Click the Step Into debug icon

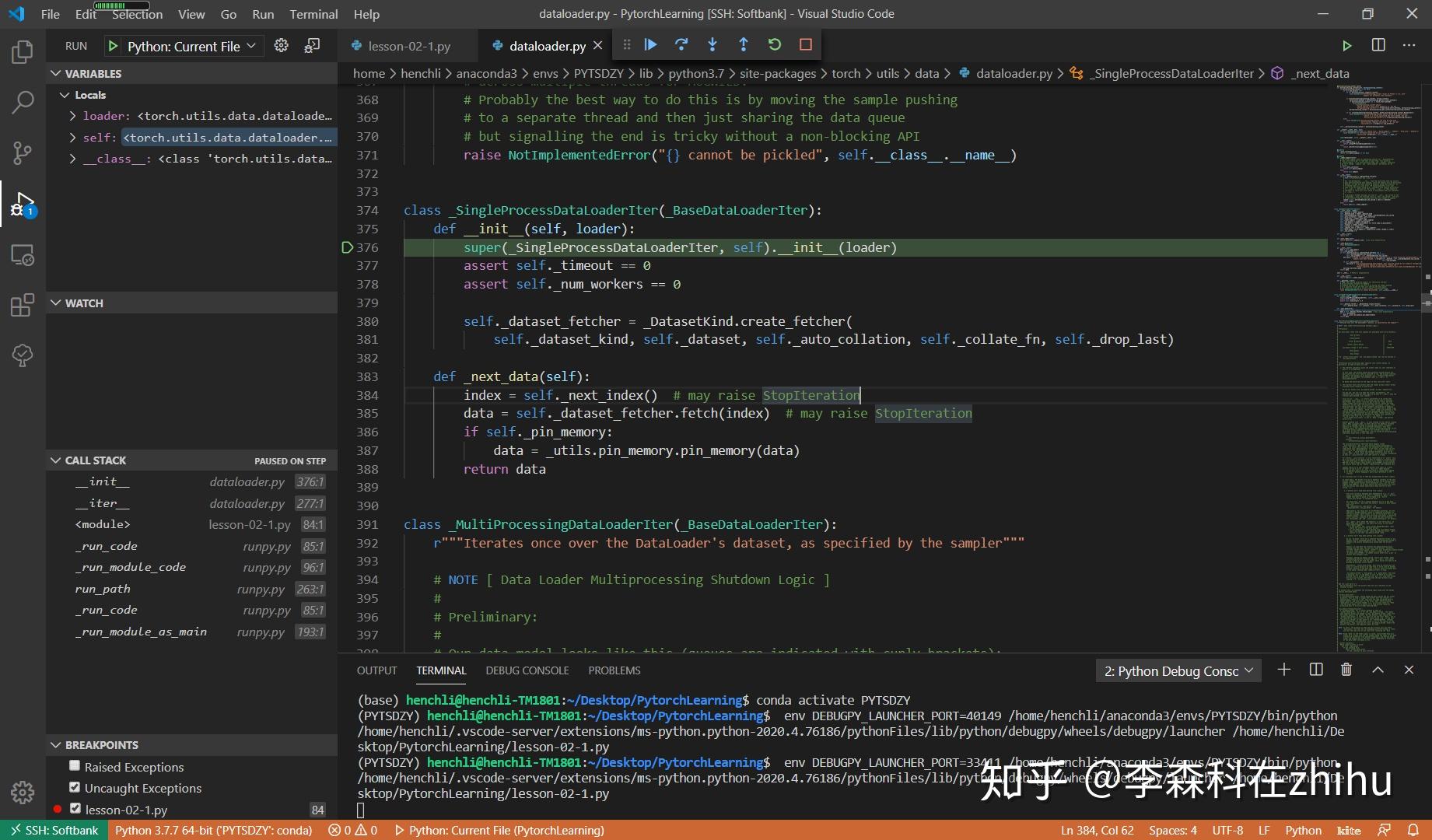712,45
